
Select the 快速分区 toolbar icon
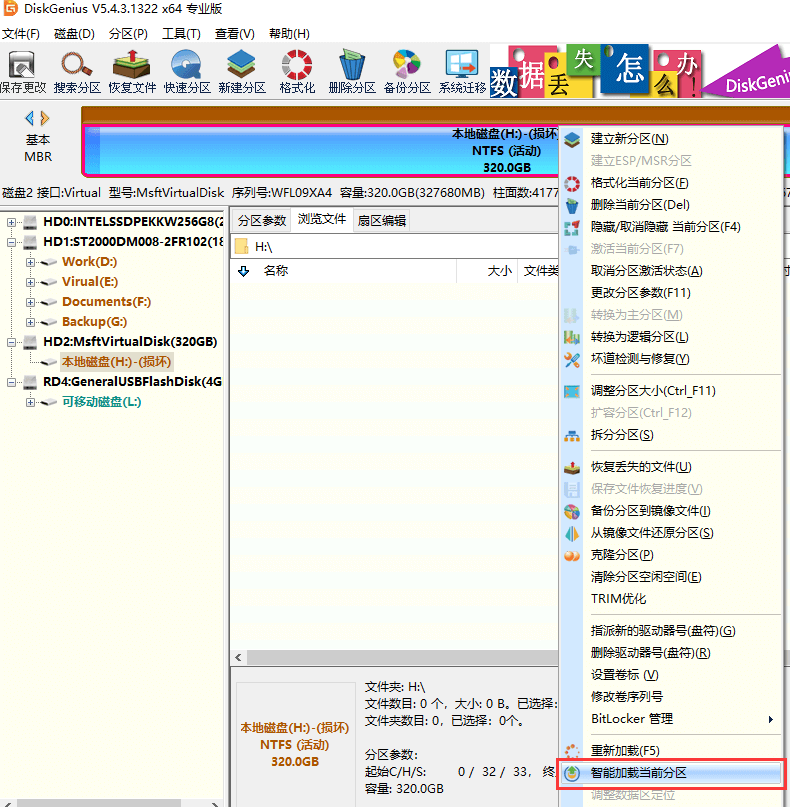point(187,71)
